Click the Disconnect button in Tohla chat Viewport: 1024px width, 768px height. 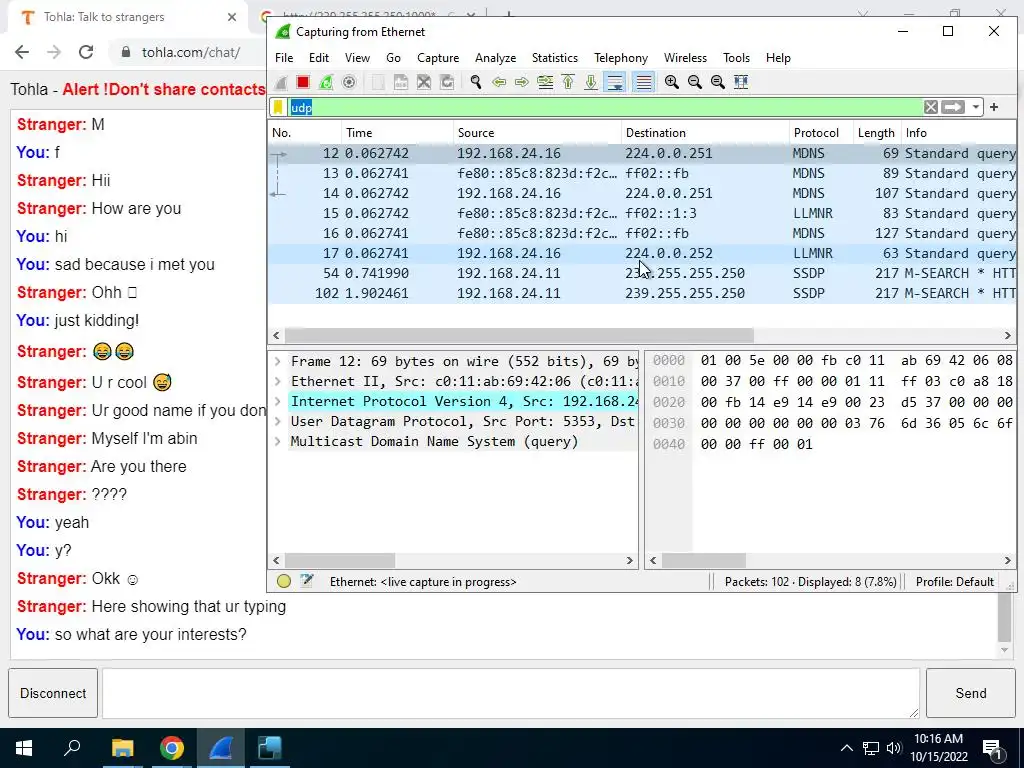(x=53, y=693)
